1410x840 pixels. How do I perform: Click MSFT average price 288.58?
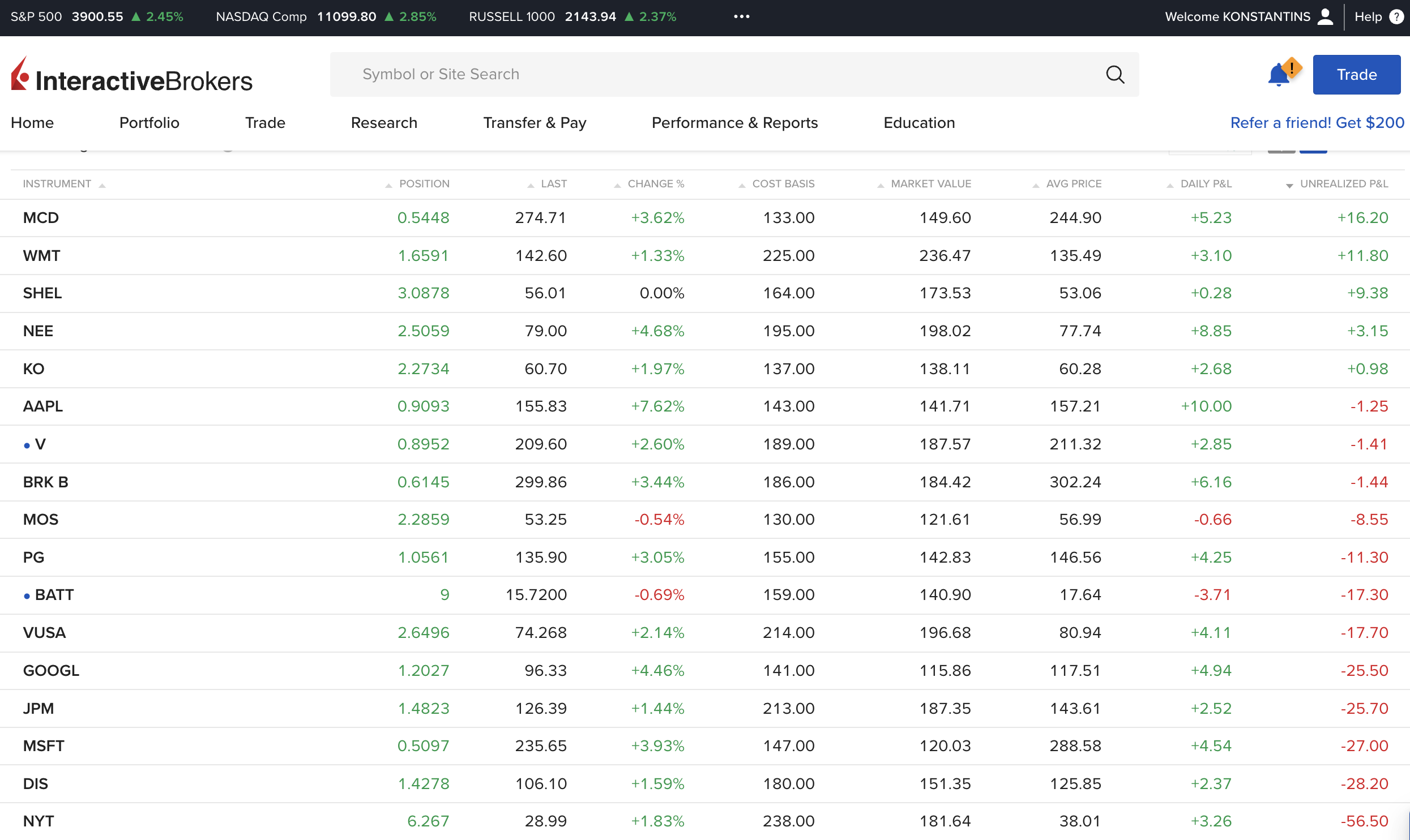click(x=1075, y=746)
